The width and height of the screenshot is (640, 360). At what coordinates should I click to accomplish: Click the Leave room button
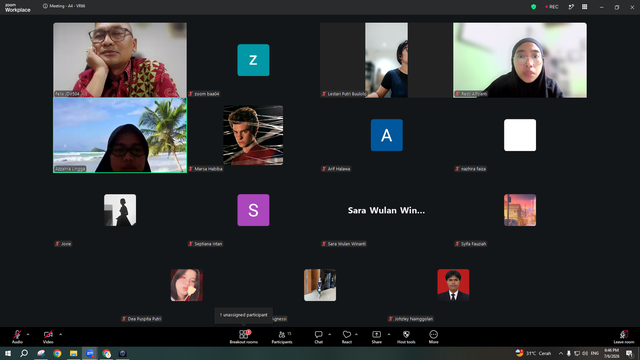click(624, 337)
